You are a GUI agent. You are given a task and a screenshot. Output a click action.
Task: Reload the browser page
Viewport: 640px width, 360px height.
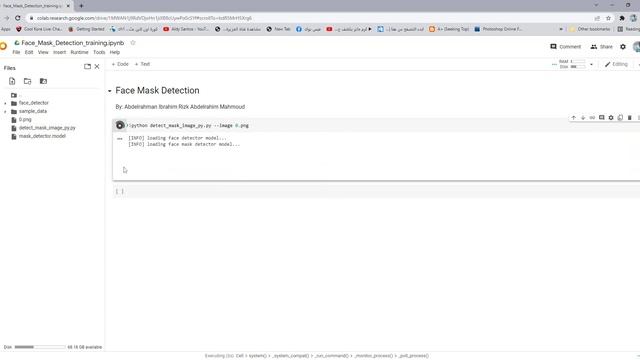(18, 18)
